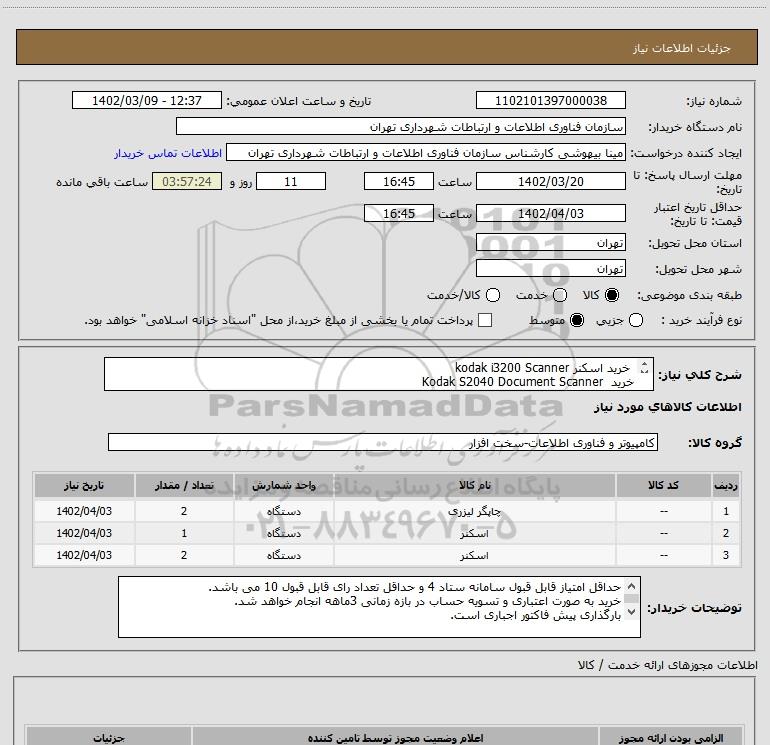Image resolution: width=770 pixels, height=745 pixels.
Task: Click the price validity date 1402/04/03 field
Action: click(x=550, y=214)
